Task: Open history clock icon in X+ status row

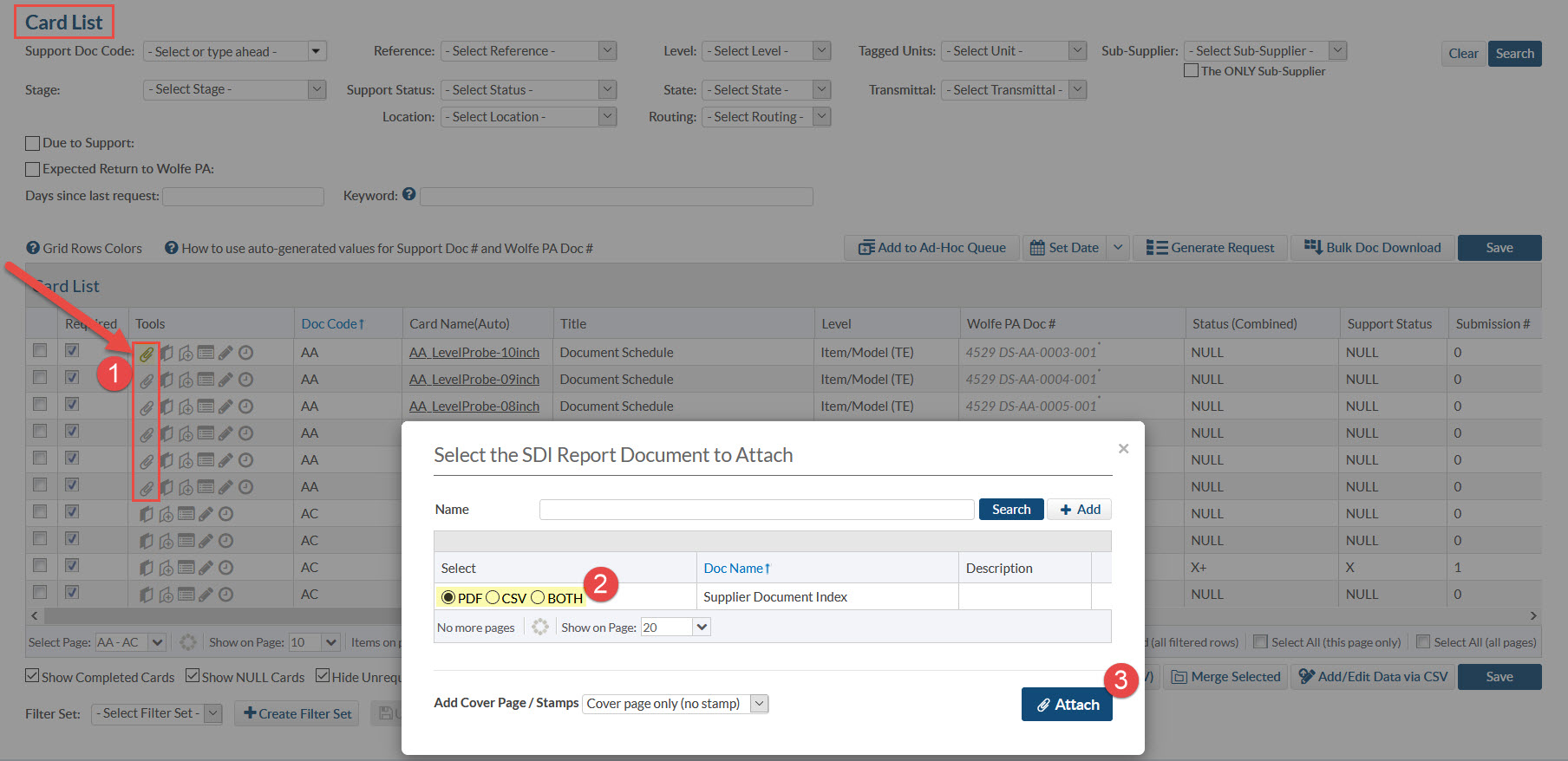Action: (225, 568)
